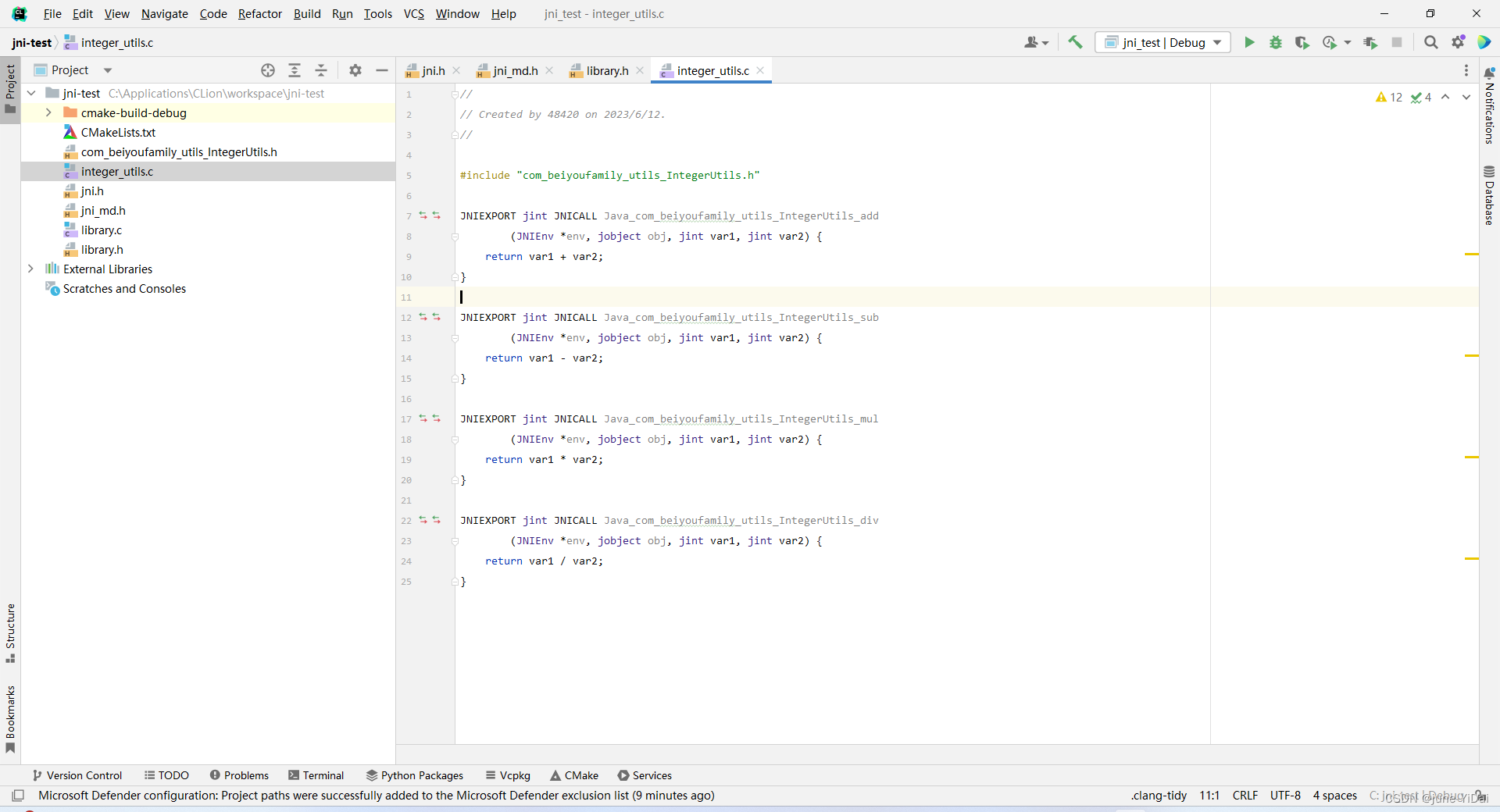Open the File menu

(52, 14)
